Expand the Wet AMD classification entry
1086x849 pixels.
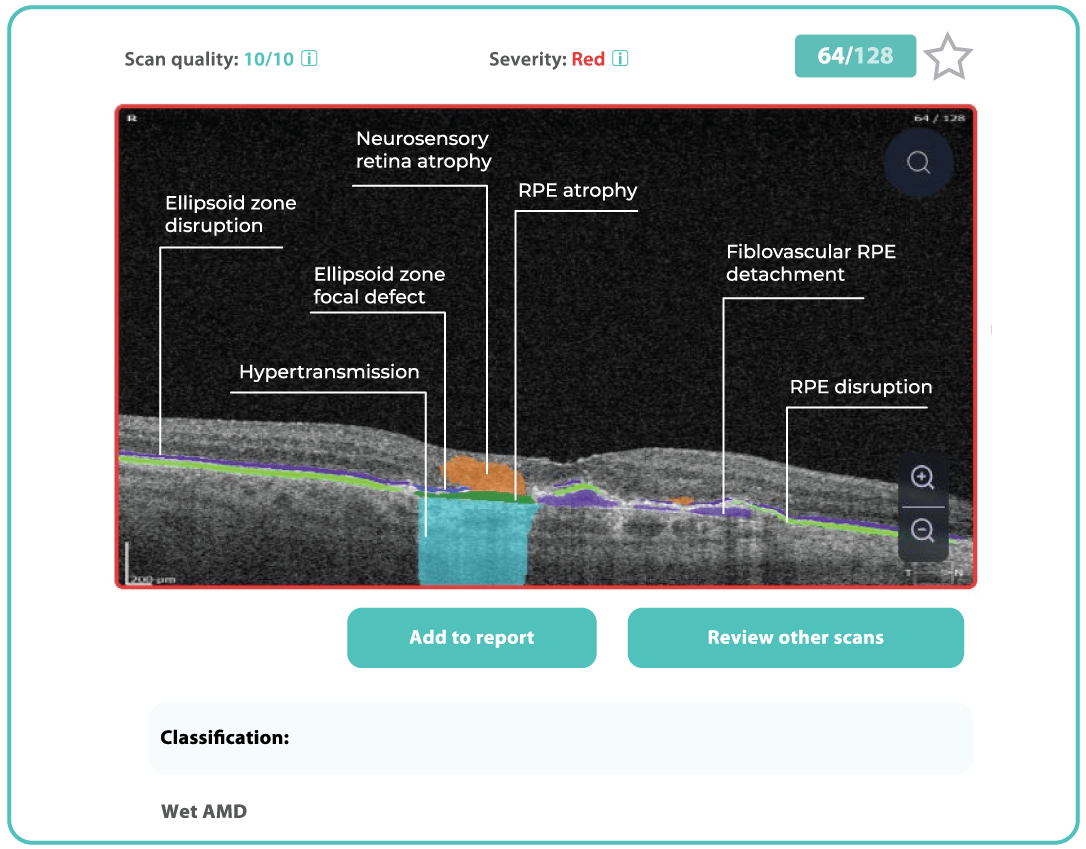click(203, 811)
